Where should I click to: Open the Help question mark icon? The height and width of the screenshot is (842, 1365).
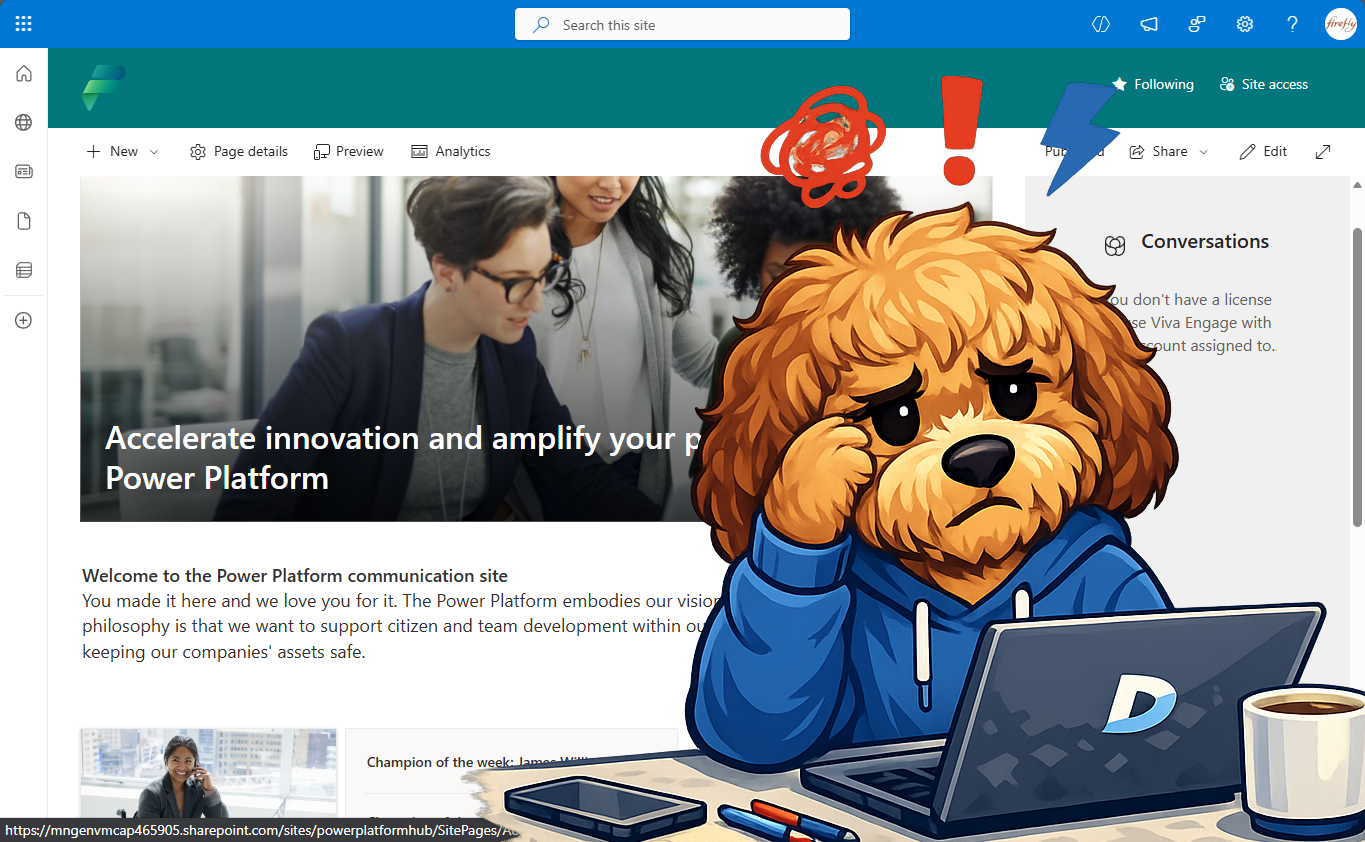(1293, 24)
